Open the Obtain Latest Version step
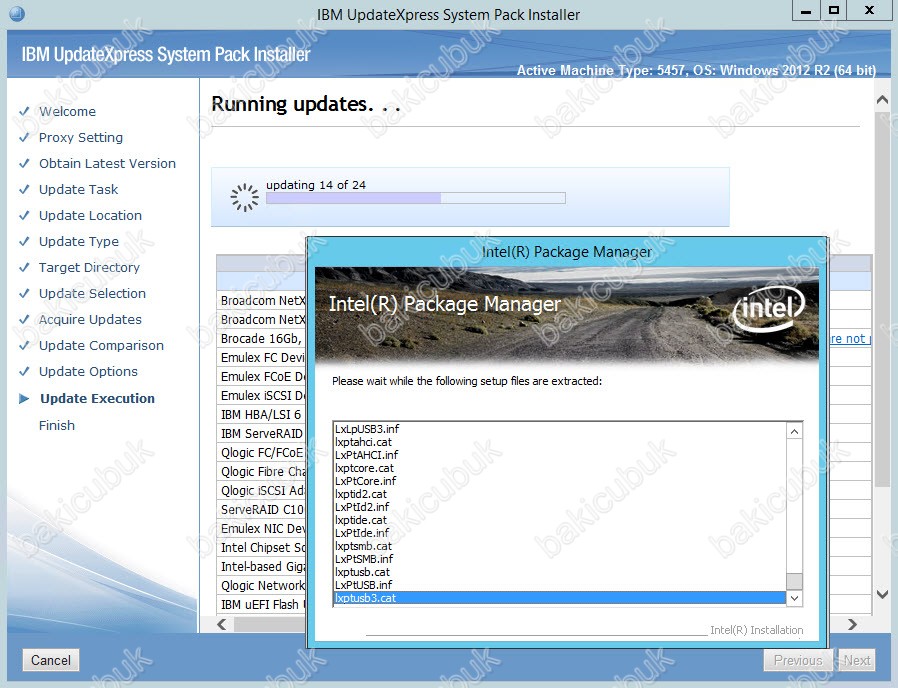Screen dimensions: 898x688 tap(107, 163)
